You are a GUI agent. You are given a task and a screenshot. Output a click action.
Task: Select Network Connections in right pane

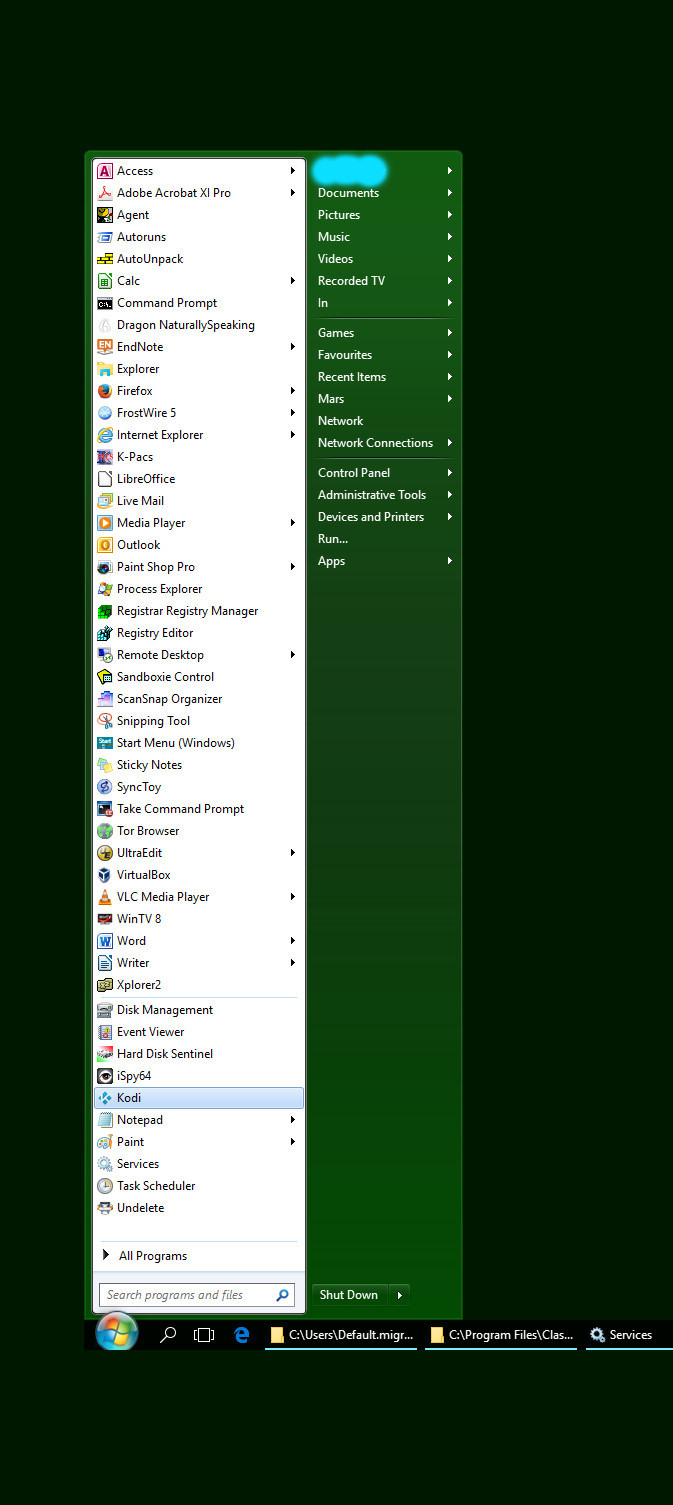tap(375, 443)
